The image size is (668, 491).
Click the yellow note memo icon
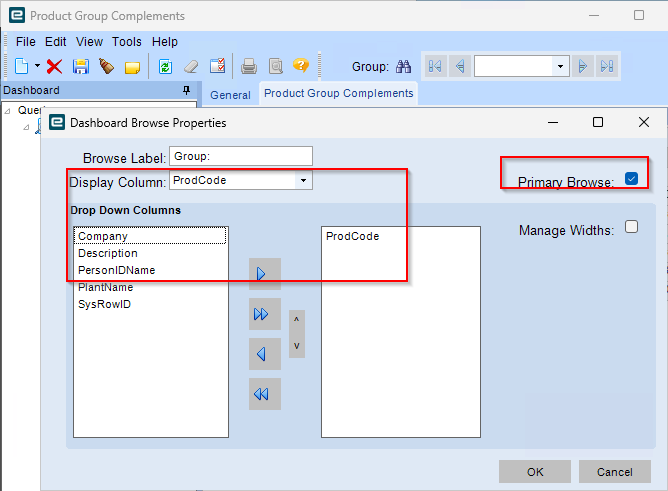point(132,67)
